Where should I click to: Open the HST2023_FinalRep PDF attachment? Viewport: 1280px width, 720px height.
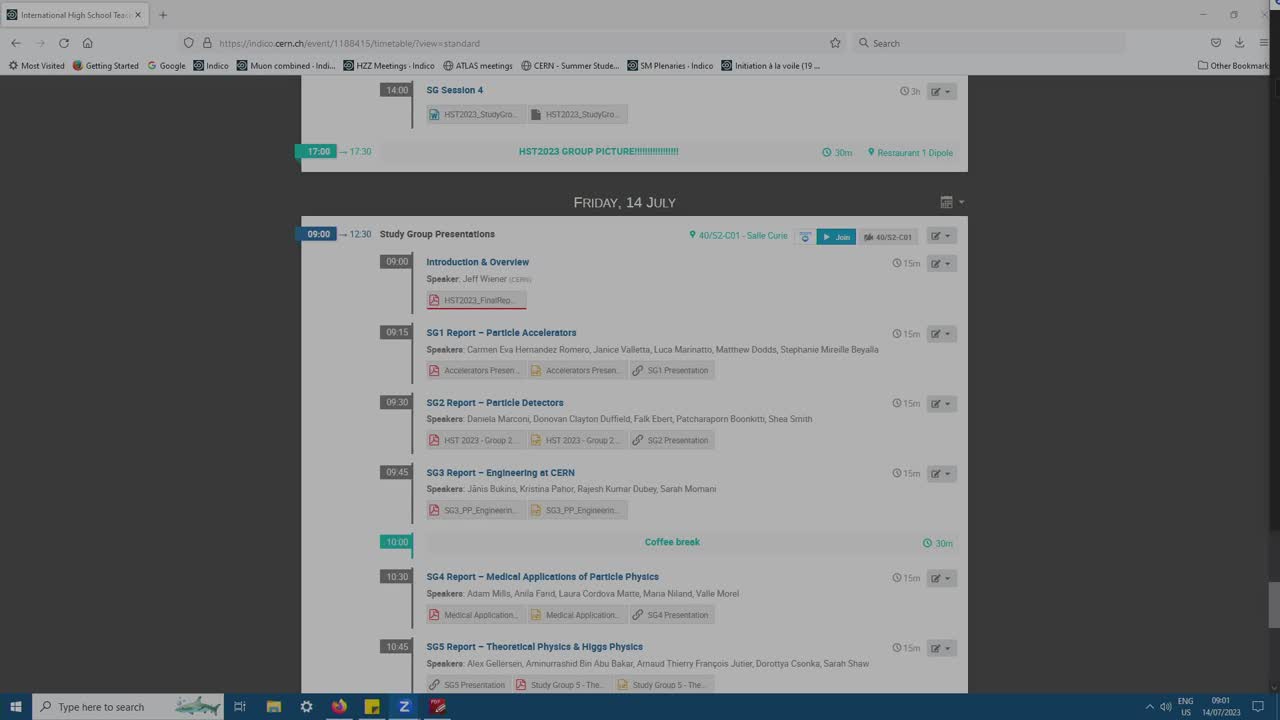click(476, 300)
